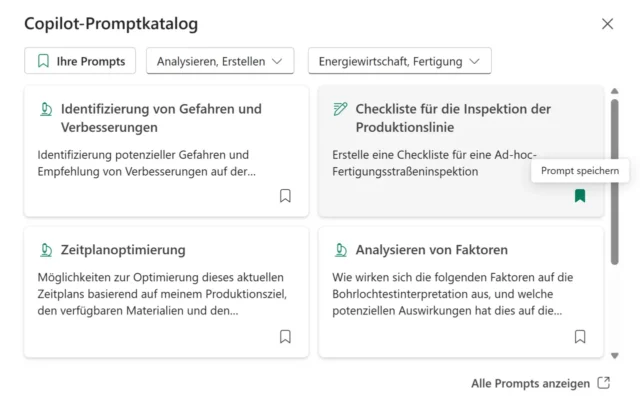The width and height of the screenshot is (640, 405).
Task: Close the Copilot-Promptkatalog dialog
Action: pos(607,24)
